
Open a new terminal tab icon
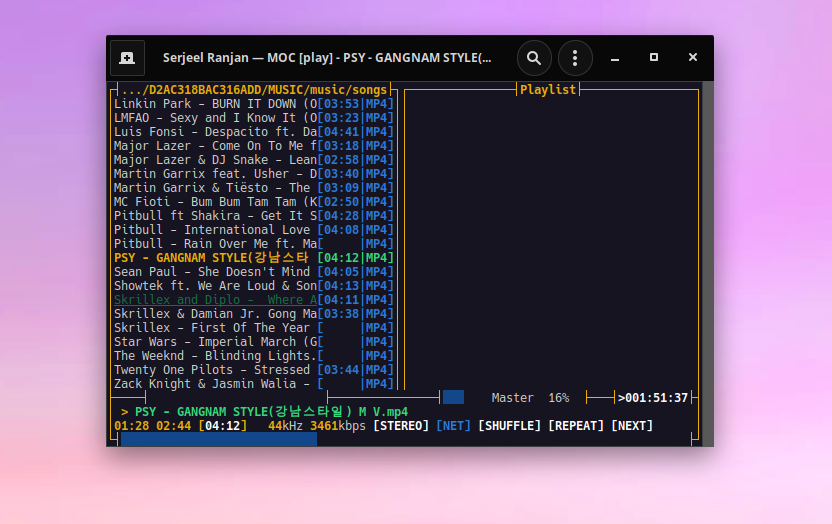tap(127, 58)
